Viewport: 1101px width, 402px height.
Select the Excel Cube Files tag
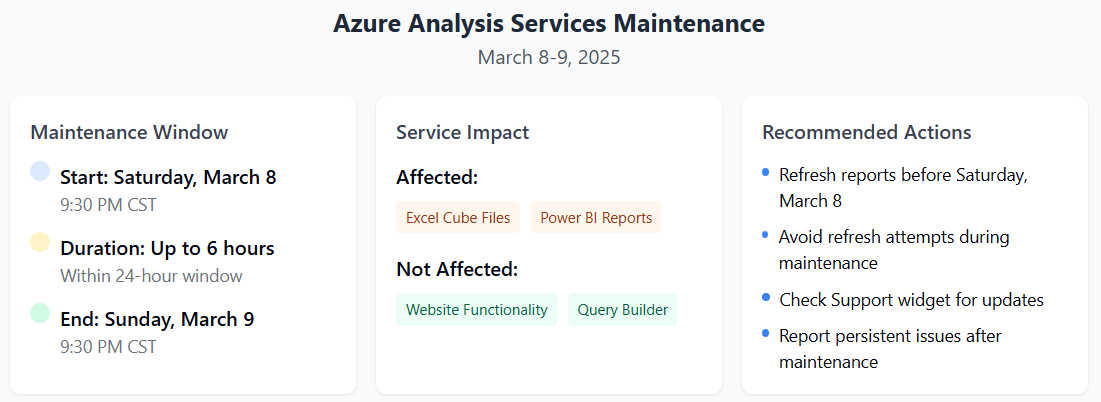click(x=458, y=217)
